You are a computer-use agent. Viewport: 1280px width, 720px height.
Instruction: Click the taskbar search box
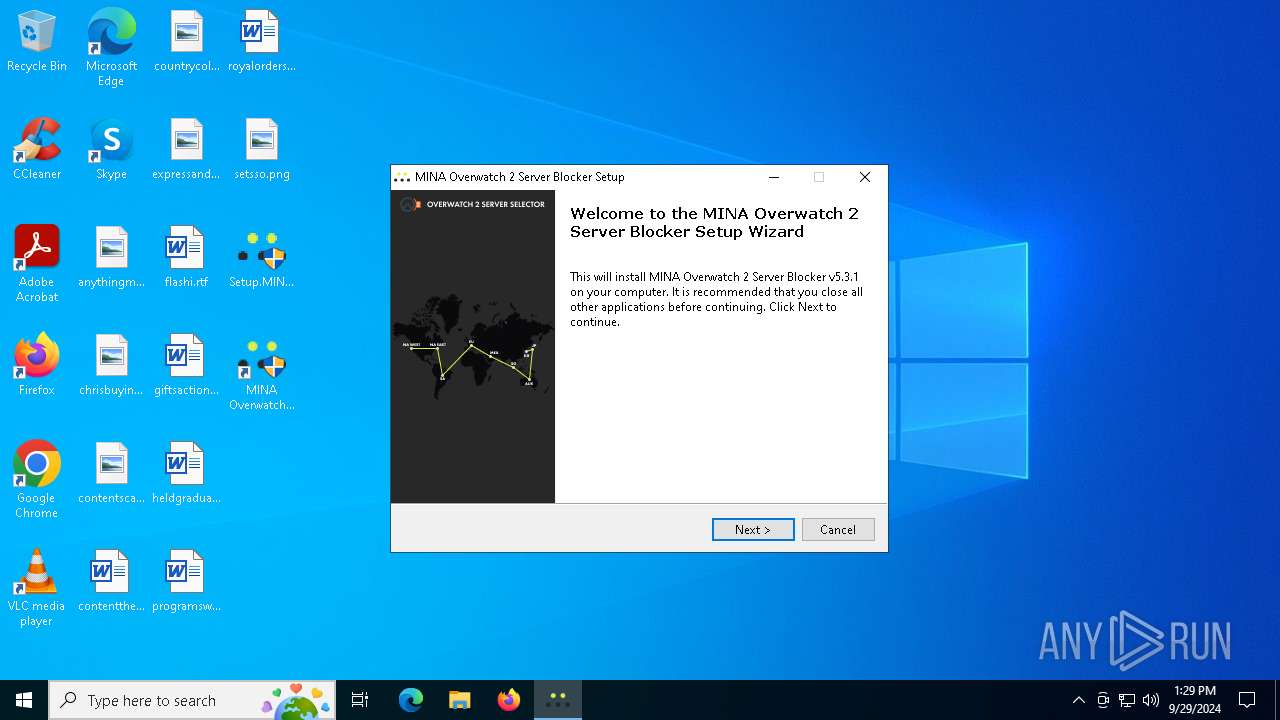tap(192, 700)
